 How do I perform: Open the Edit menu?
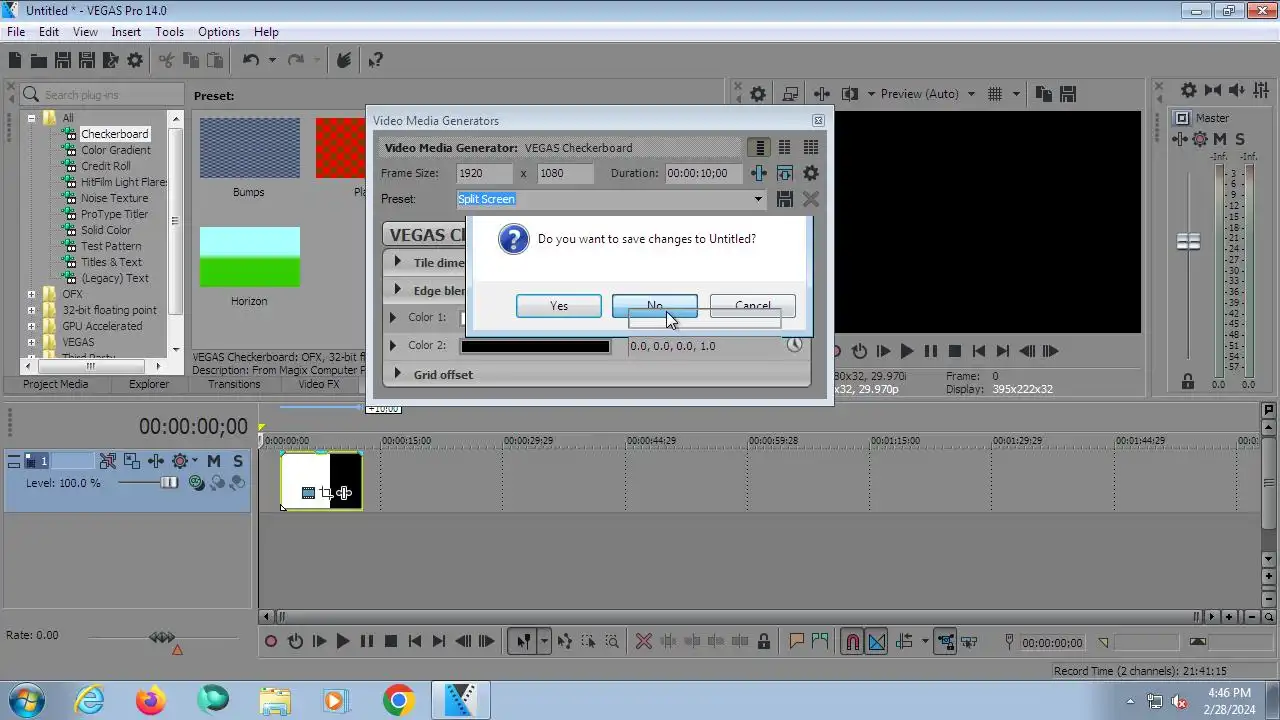point(49,32)
